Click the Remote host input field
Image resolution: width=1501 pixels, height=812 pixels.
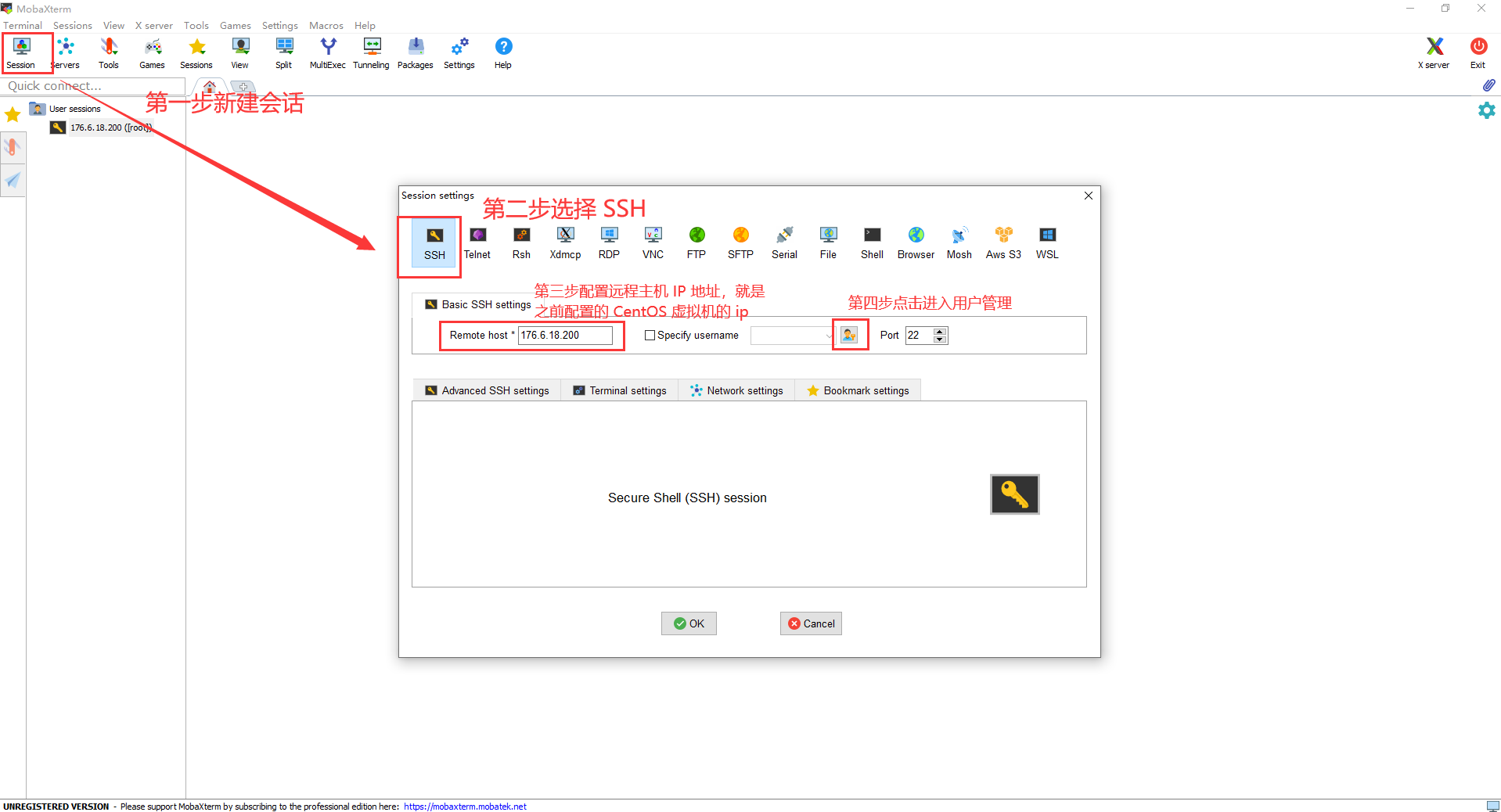[565, 335]
